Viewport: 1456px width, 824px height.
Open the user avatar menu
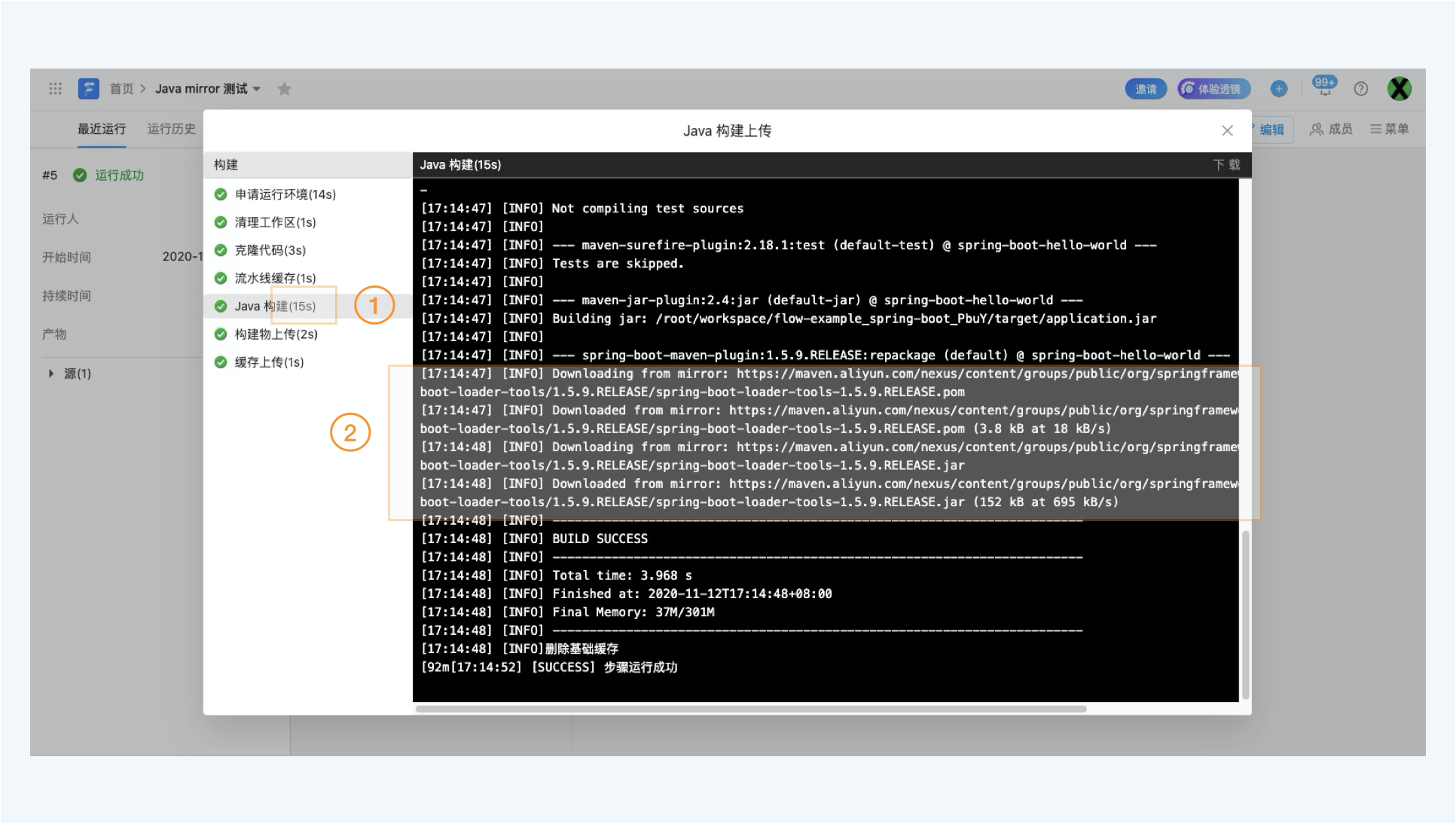pos(1400,89)
